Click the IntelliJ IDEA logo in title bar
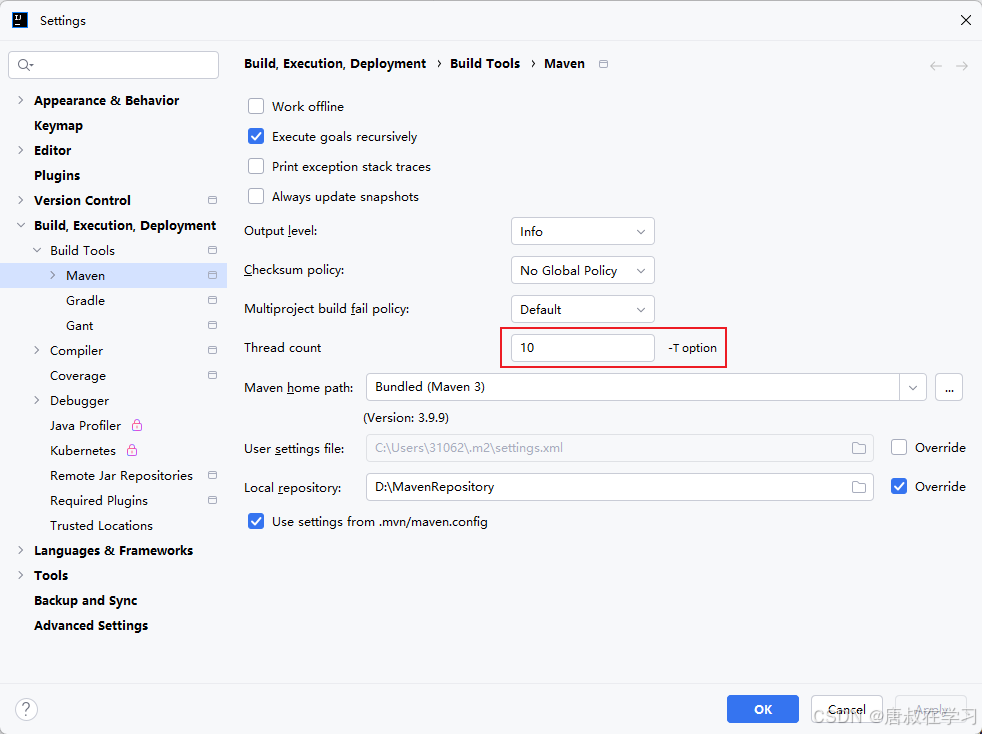Viewport: 982px width, 734px height. tap(20, 20)
